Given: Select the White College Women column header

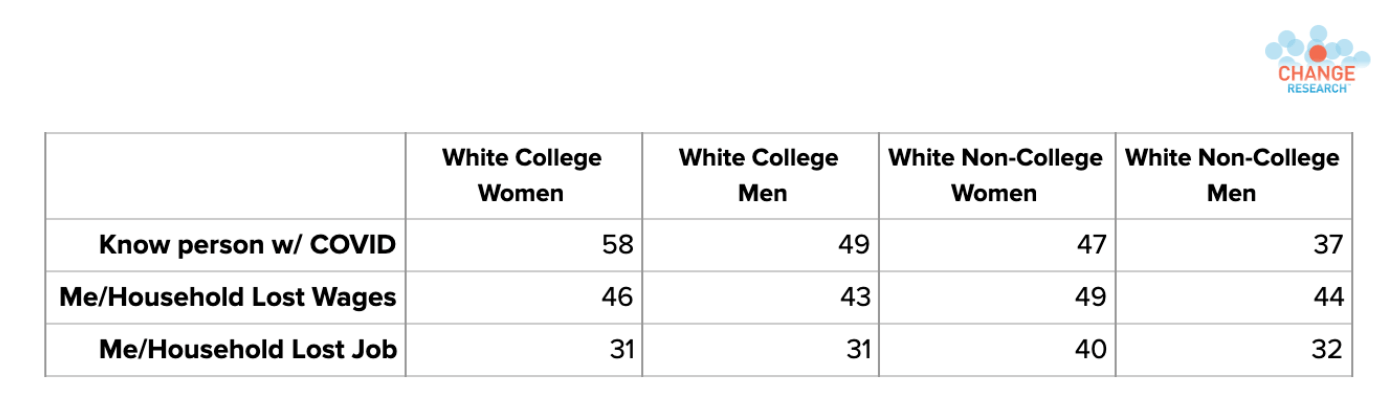Looking at the screenshot, I should point(522,175).
